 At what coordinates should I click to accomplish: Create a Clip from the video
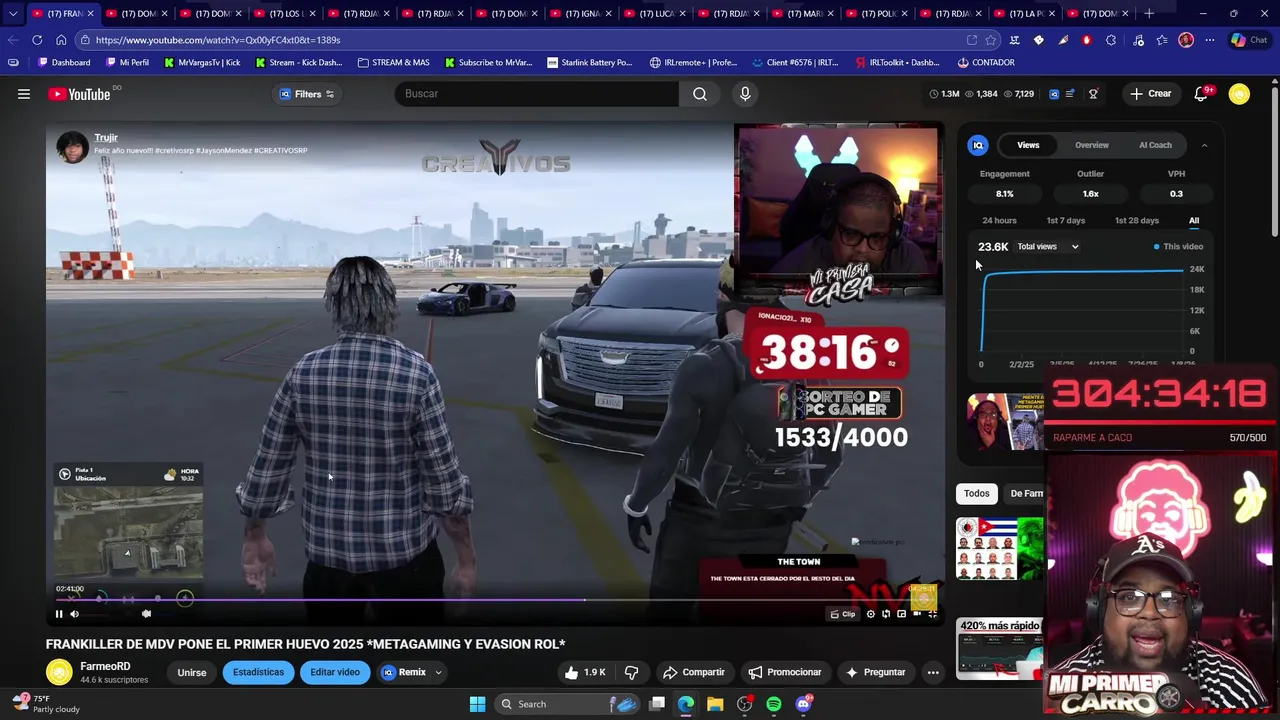[x=844, y=614]
